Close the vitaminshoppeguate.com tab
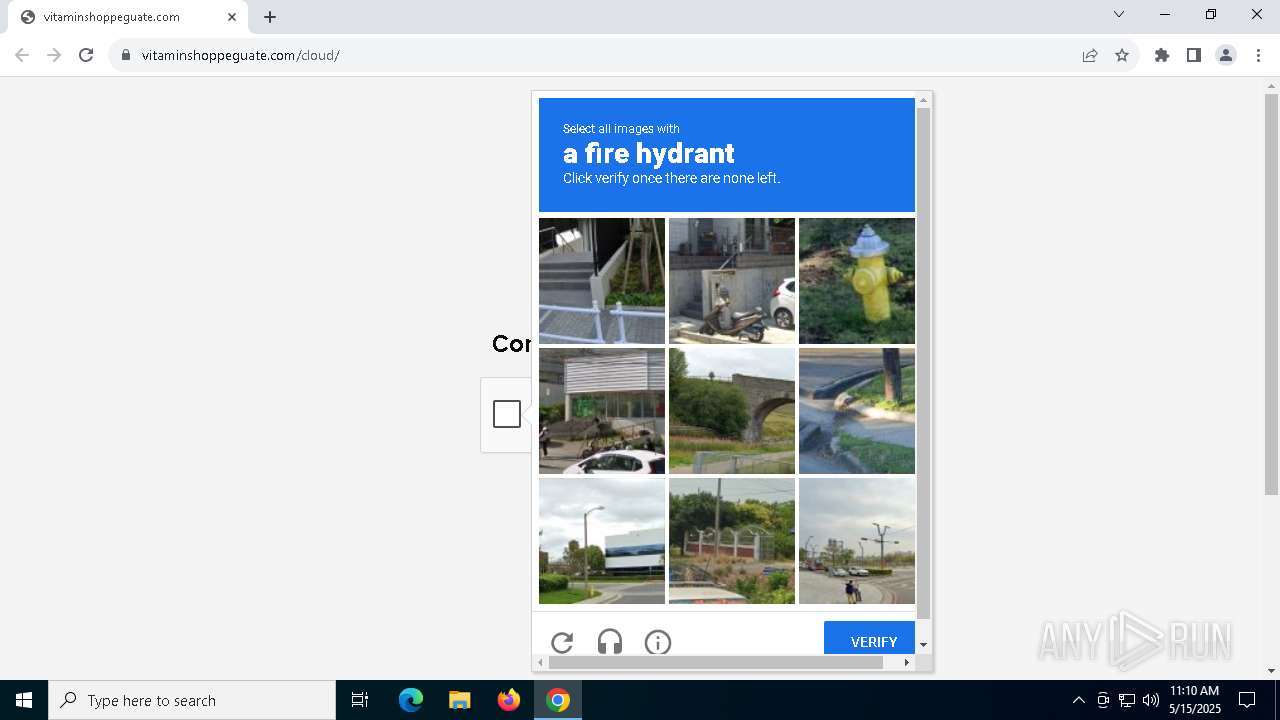The height and width of the screenshot is (720, 1280). 232,17
